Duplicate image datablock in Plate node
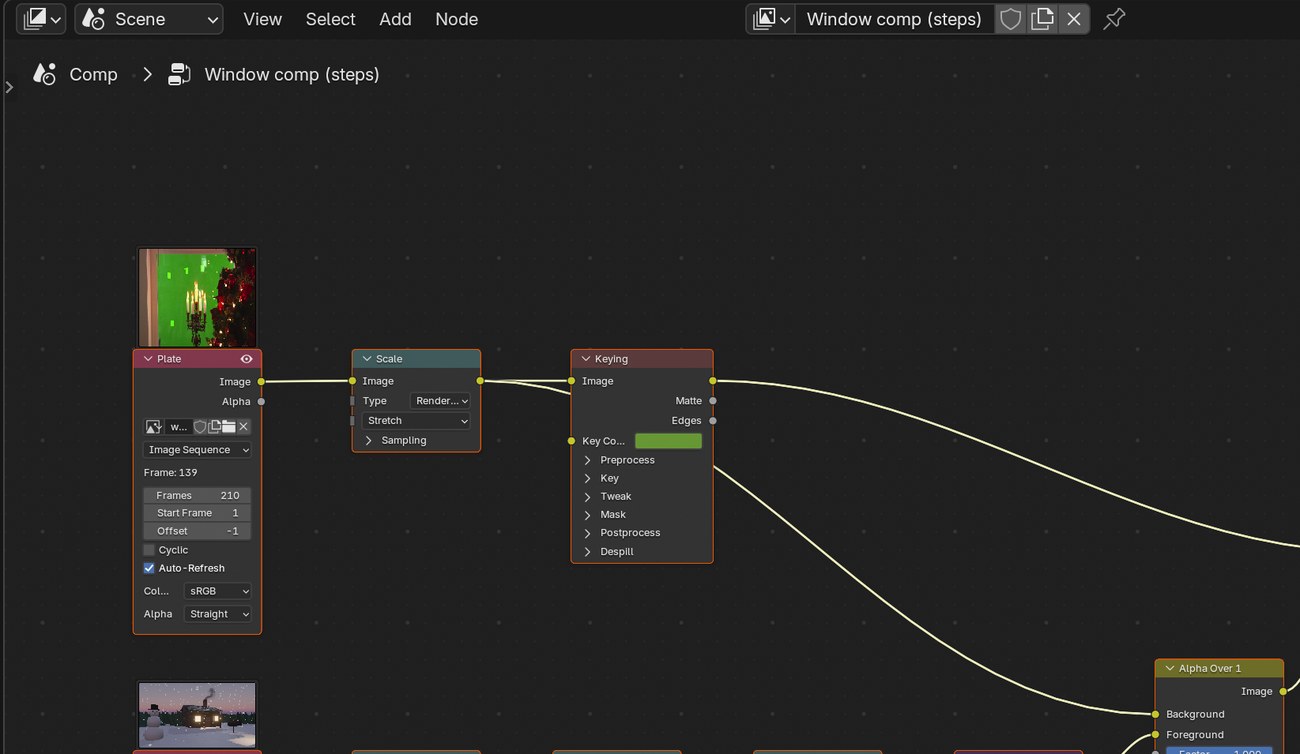Image resolution: width=1300 pixels, height=754 pixels. click(214, 427)
